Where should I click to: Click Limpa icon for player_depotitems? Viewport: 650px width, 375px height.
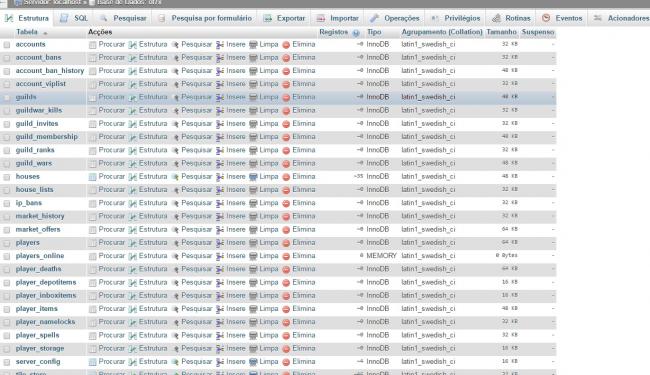point(253,283)
